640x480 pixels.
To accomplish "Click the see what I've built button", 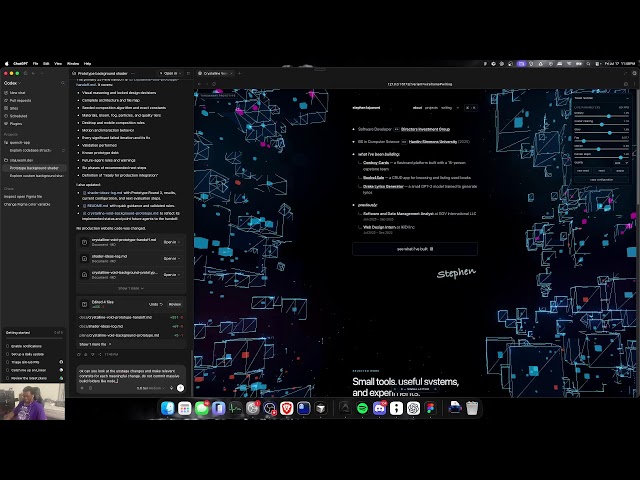I will pos(415,249).
